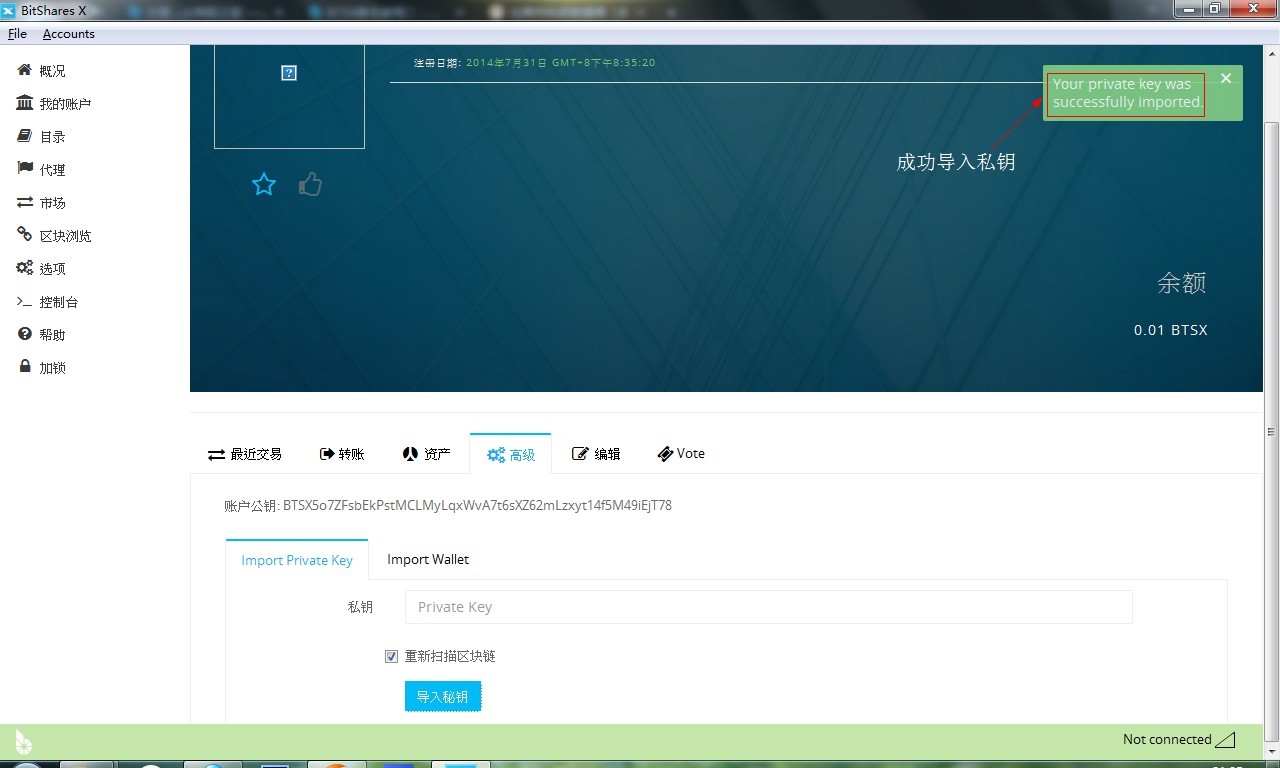
Task: Open the File menu
Action: tap(17, 34)
